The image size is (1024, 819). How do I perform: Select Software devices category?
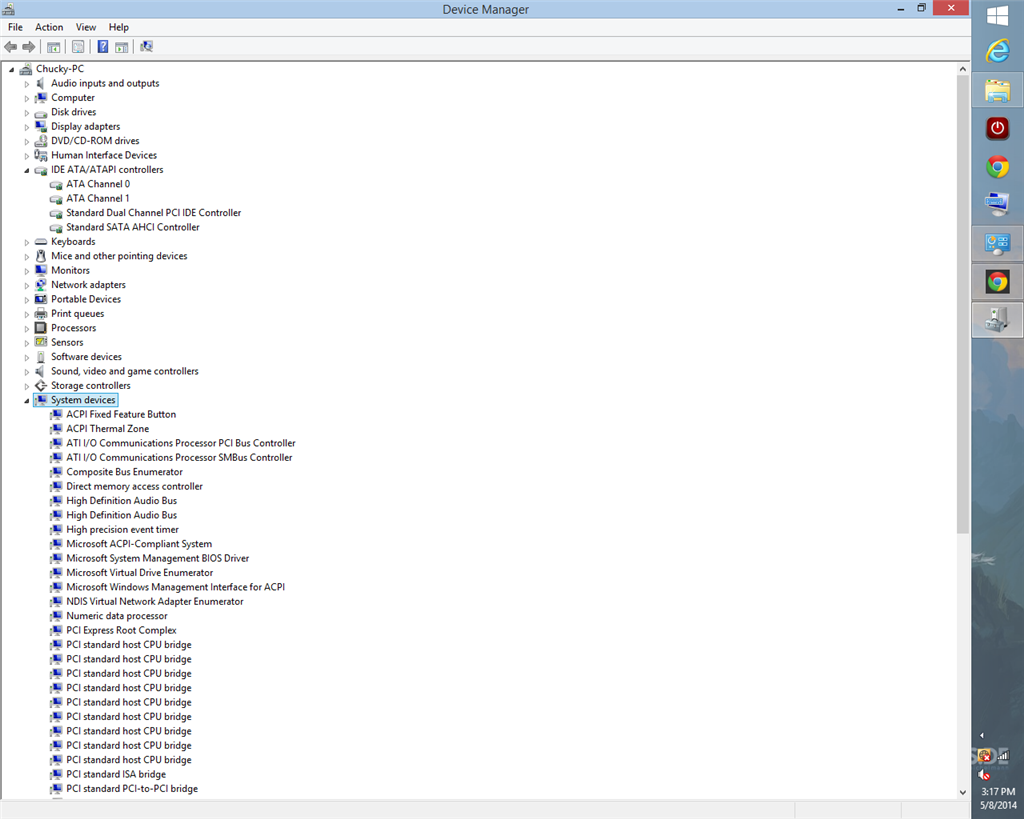(86, 356)
